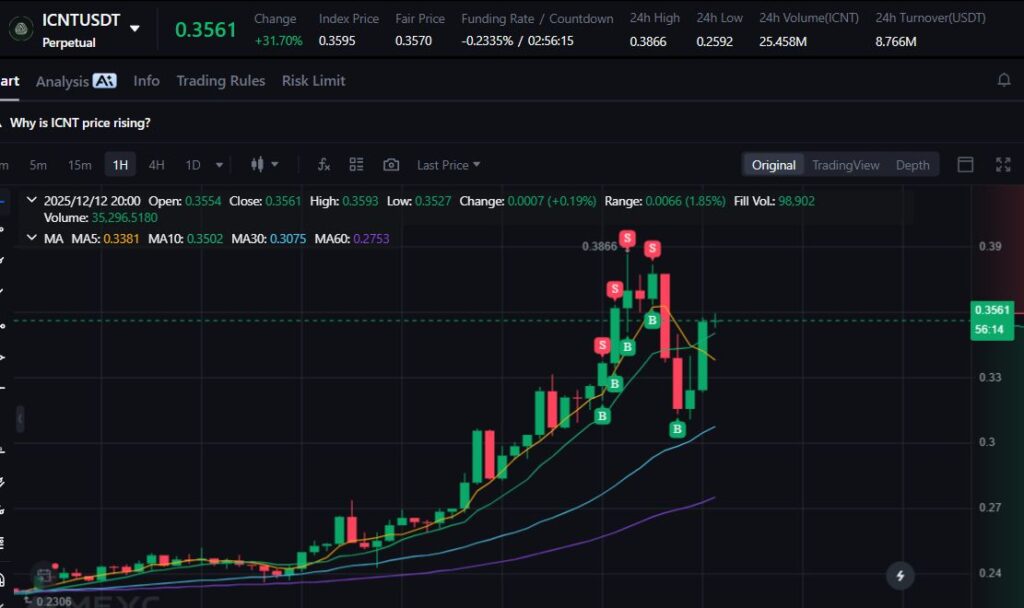Click the lightning quick-trade button
This screenshot has height=608, width=1024.
(x=900, y=575)
